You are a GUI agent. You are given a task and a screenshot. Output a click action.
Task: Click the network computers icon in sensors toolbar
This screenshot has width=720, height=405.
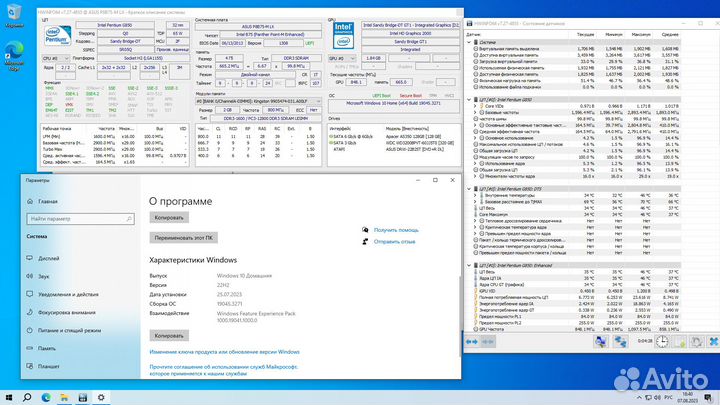(x=600, y=342)
